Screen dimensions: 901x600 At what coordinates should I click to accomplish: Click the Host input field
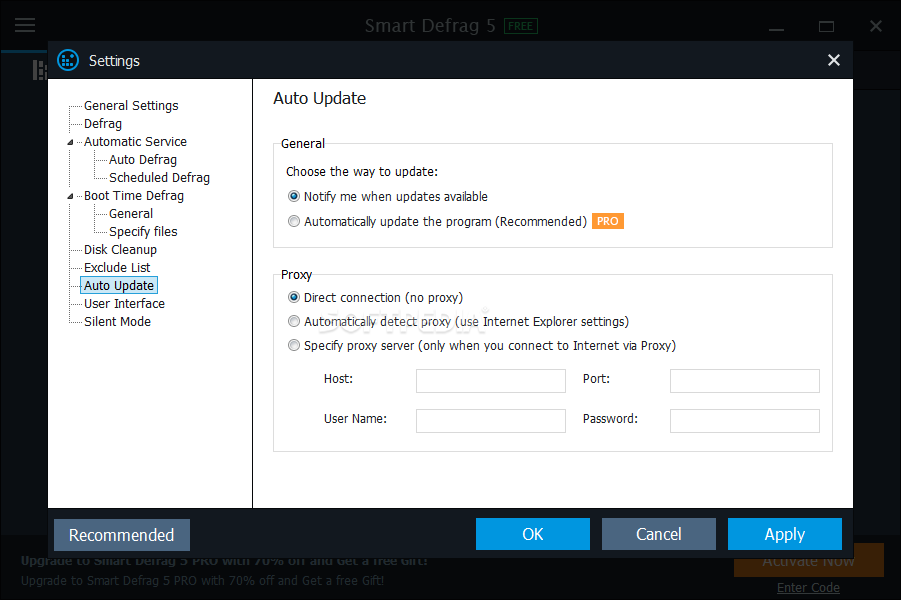[x=491, y=380]
